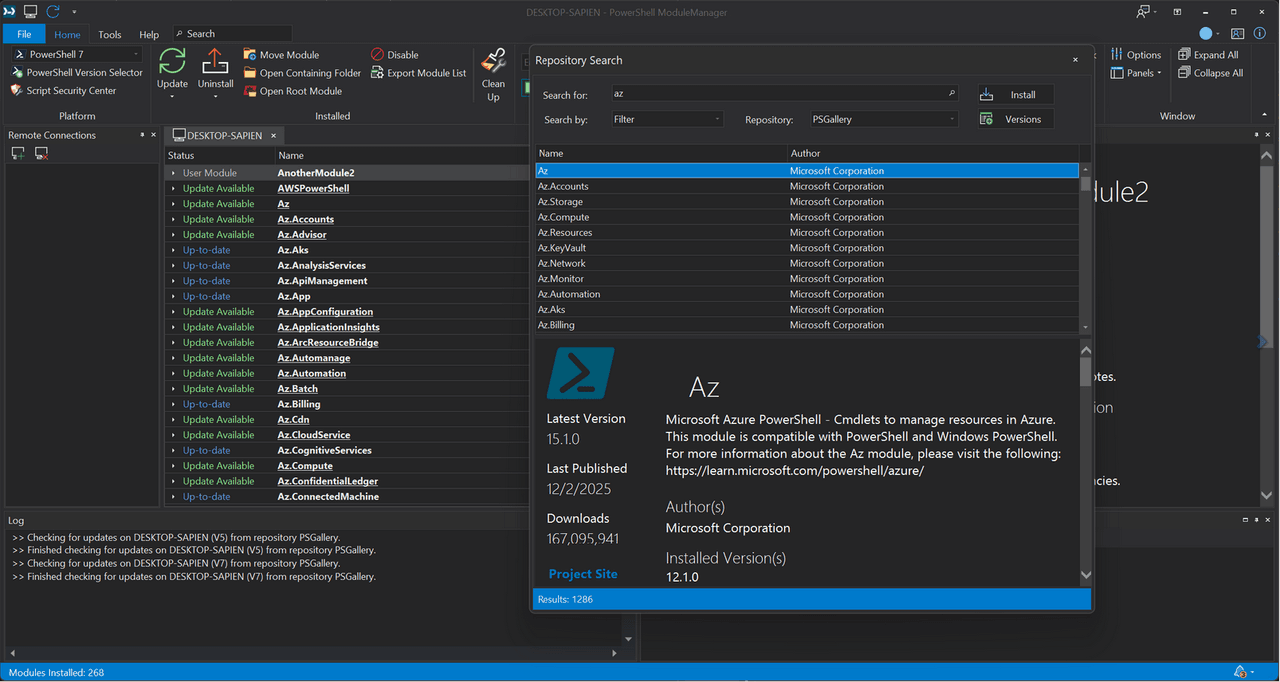
Task: Click the PowerShell logo thumbnail for Az
Action: (x=580, y=373)
